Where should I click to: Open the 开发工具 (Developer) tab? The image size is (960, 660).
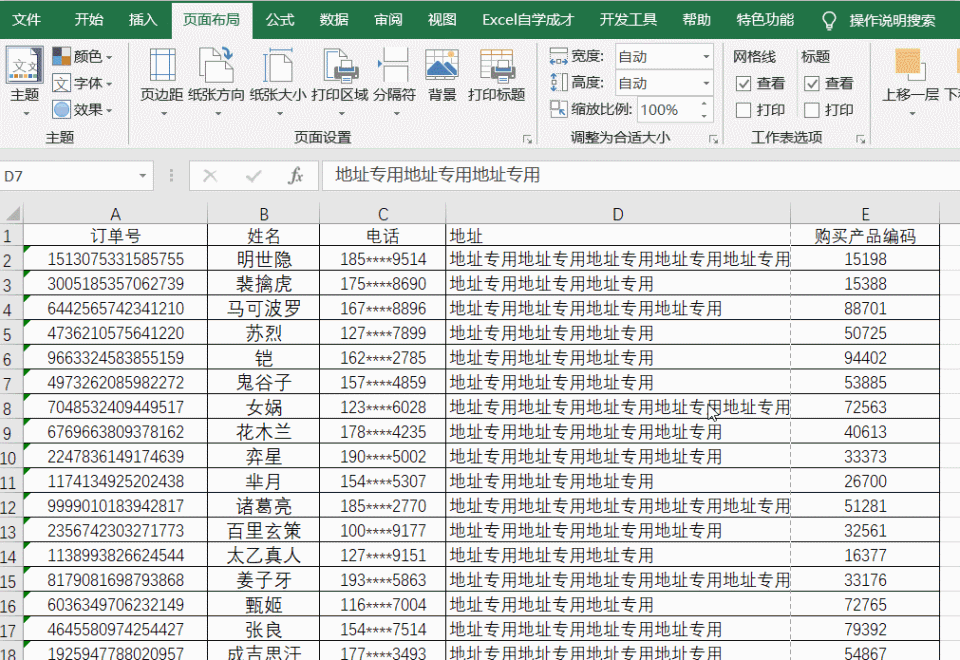click(x=628, y=18)
